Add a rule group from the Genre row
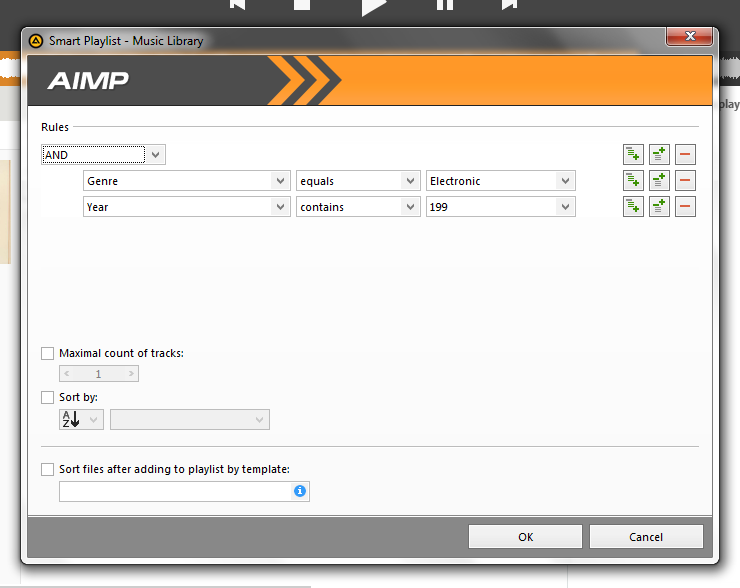The width and height of the screenshot is (740, 588). 659,180
